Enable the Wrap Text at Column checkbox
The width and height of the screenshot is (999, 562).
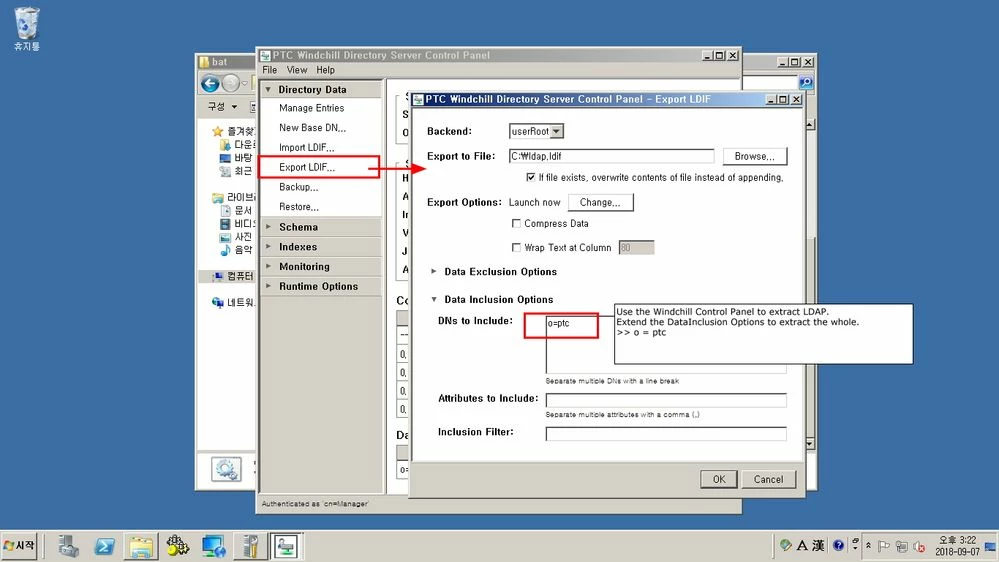pos(516,247)
